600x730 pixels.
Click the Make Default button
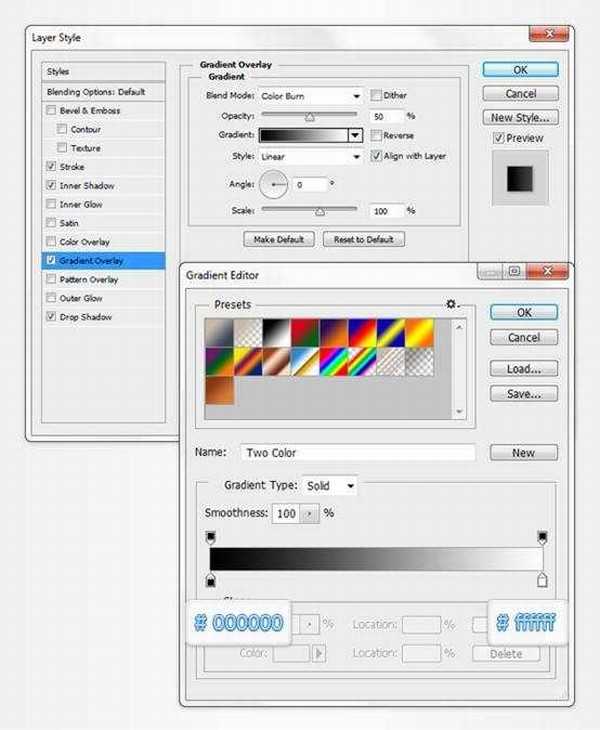coord(278,240)
